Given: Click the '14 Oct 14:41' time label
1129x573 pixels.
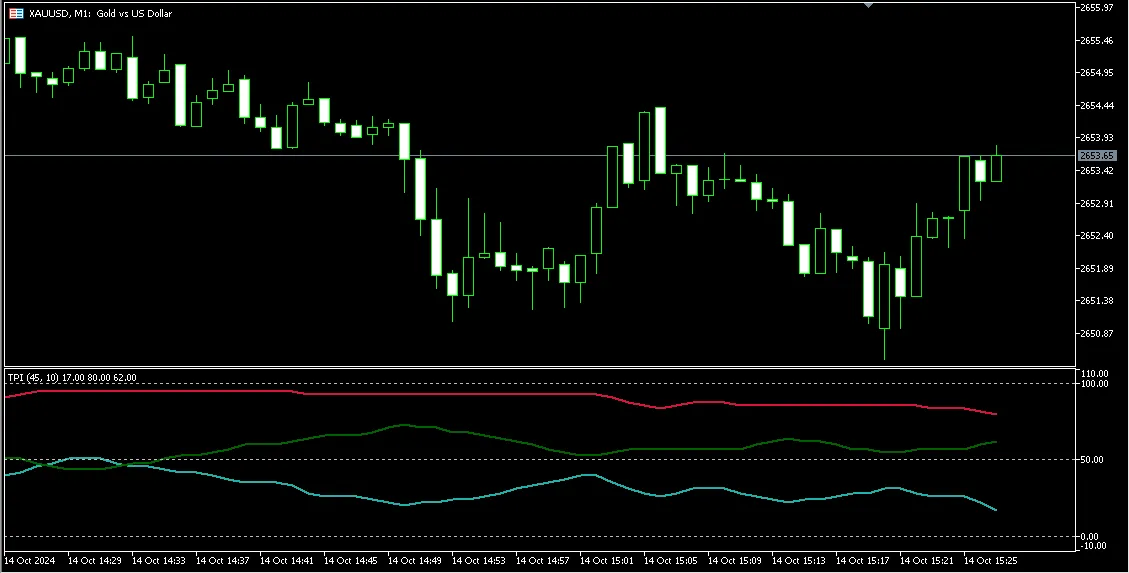Looking at the screenshot, I should pyautogui.click(x=287, y=560).
